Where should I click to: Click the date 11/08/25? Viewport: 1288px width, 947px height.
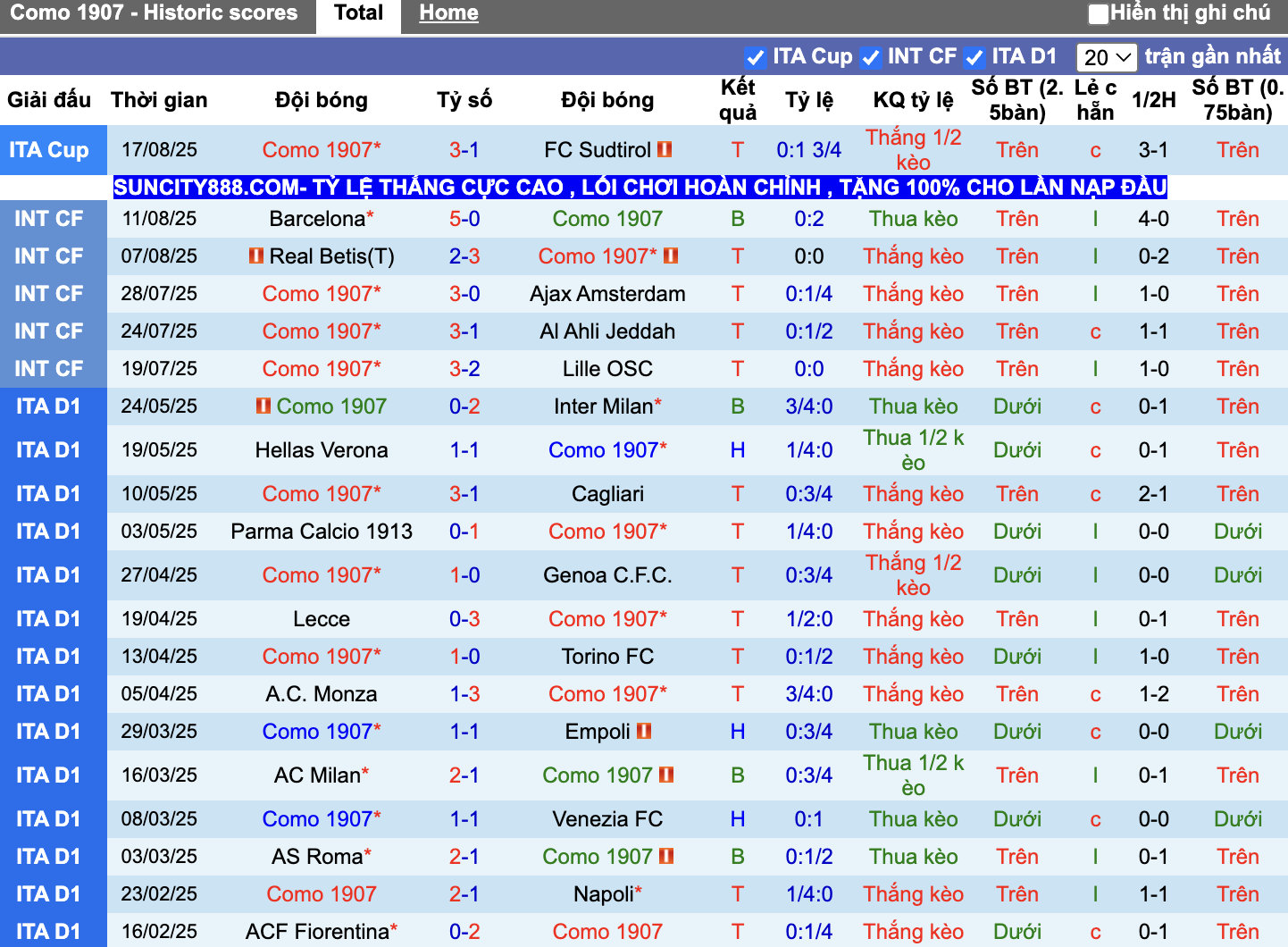click(x=159, y=219)
